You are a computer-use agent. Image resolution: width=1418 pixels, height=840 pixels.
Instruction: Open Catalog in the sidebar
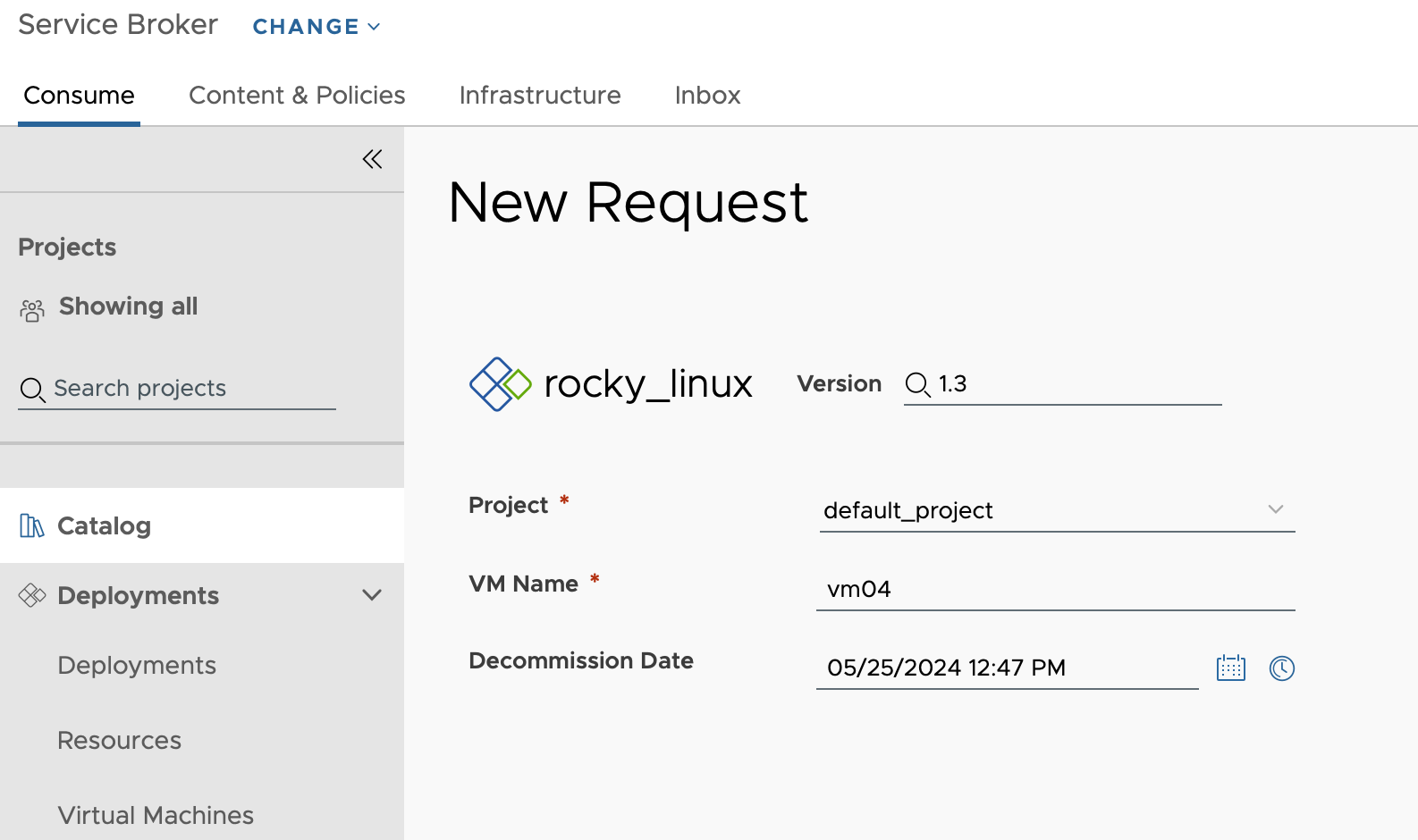[x=202, y=525]
